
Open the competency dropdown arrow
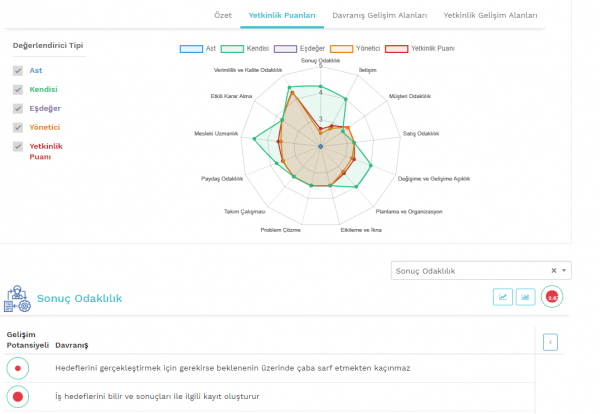click(565, 270)
